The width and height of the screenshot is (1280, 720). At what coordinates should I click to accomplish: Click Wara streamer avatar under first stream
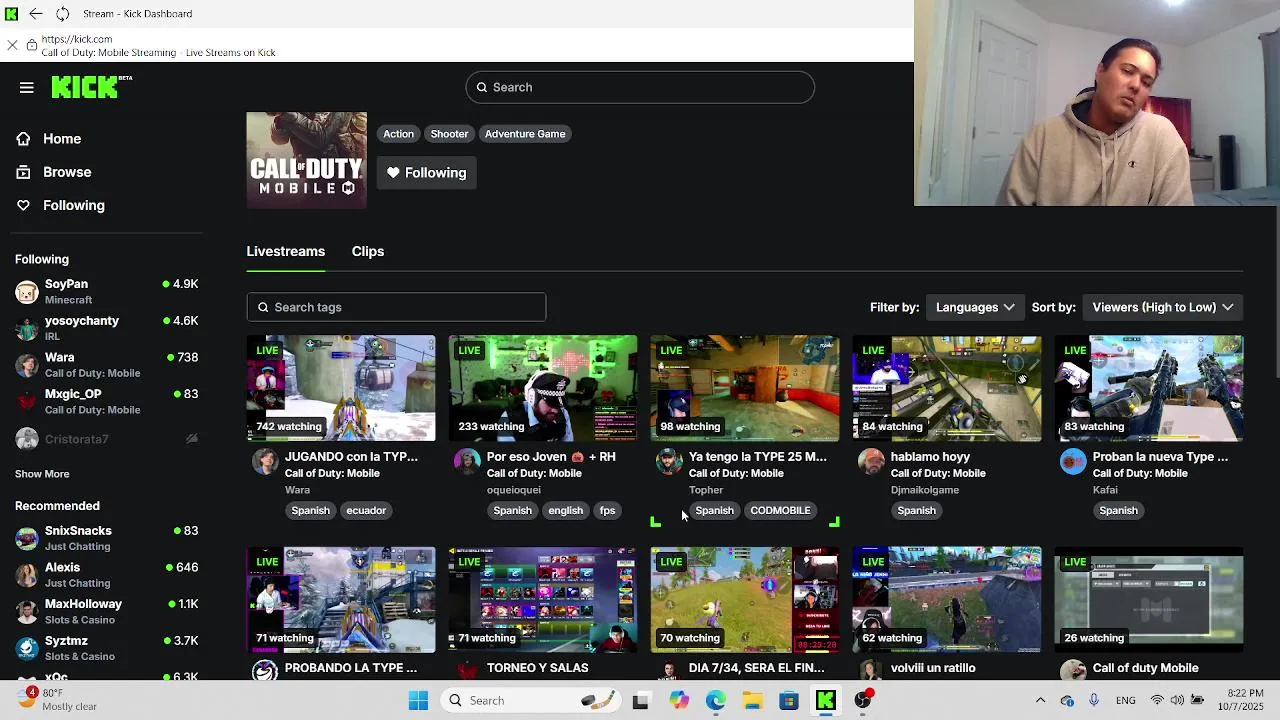point(265,461)
